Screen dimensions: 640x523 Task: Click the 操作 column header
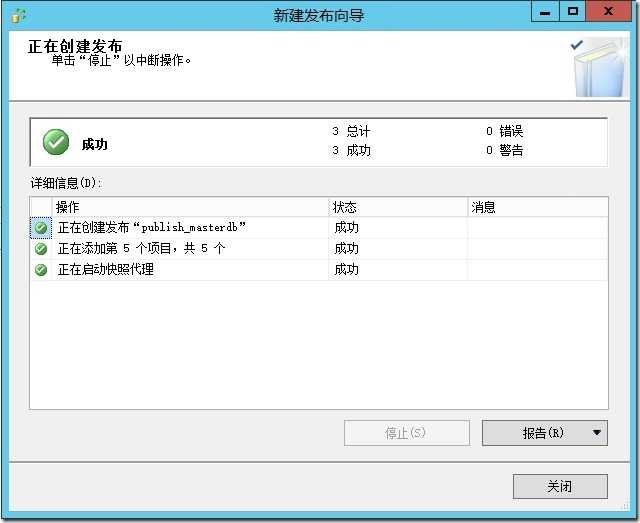tap(190, 207)
